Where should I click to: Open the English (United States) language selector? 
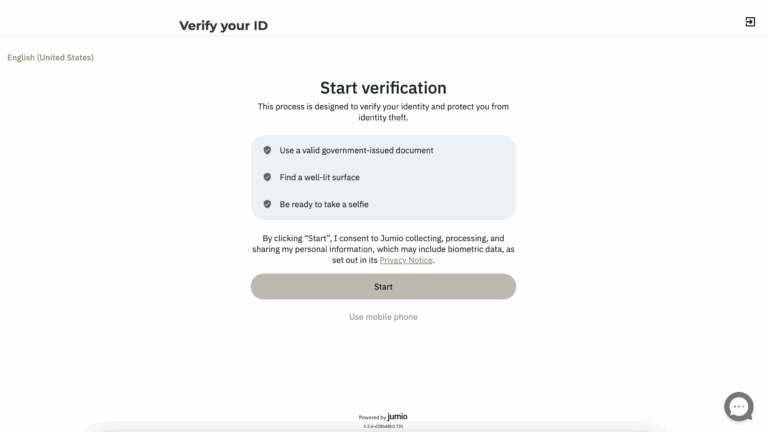click(x=50, y=58)
